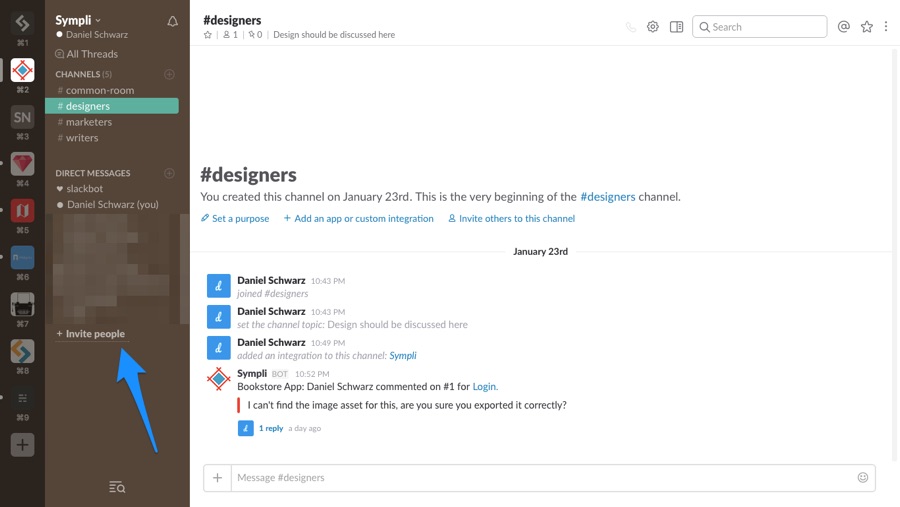Screen dimensions: 900x507
Task: Open the dark workspace icon labeled ⌘9
Action: pyautogui.click(x=22, y=398)
